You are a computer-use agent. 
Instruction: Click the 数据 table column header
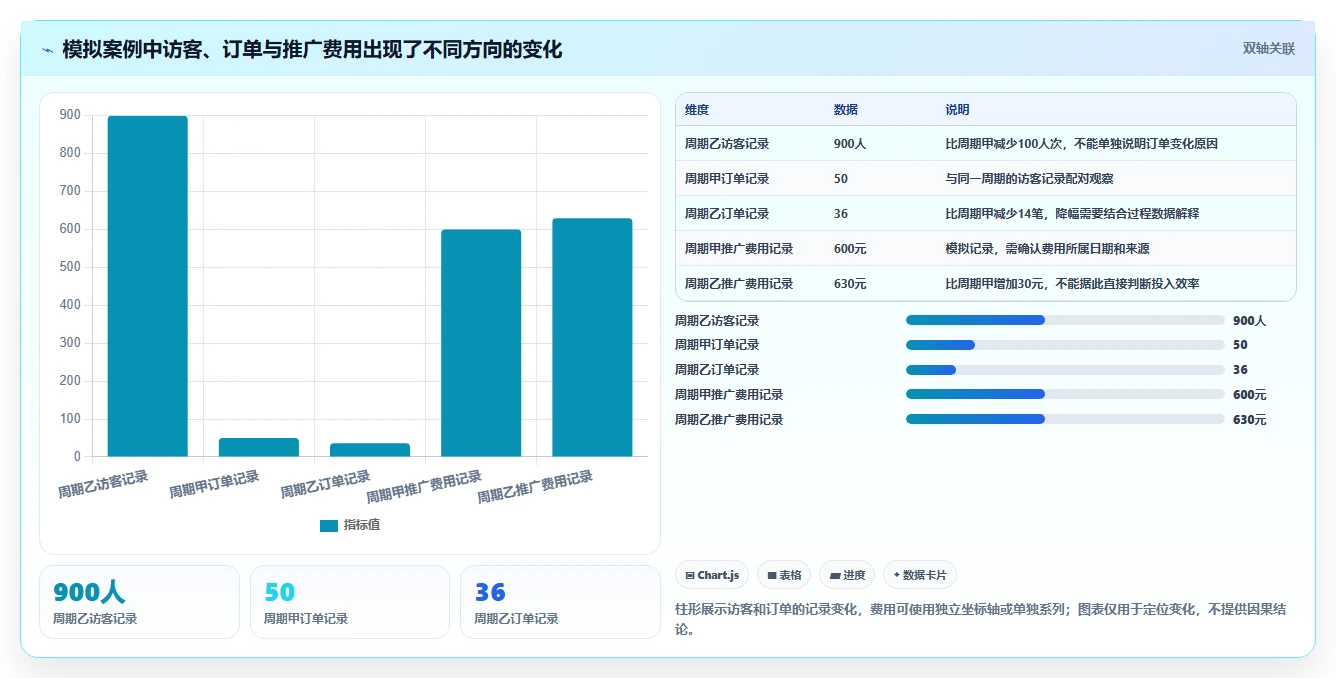pyautogui.click(x=845, y=110)
